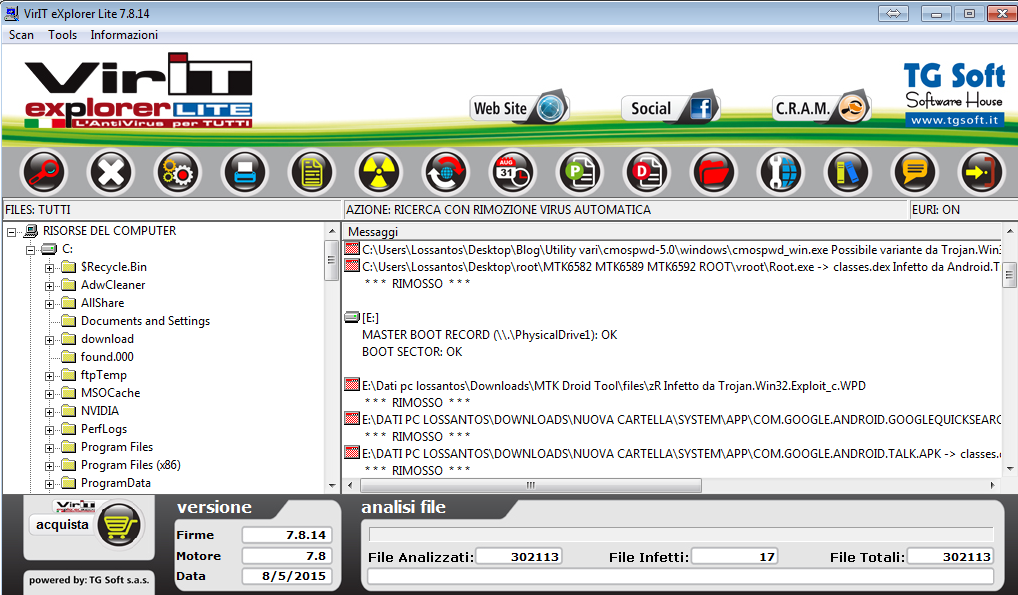Click the File Infetti value 17
The width and height of the screenshot is (1018, 595).
pos(734,557)
